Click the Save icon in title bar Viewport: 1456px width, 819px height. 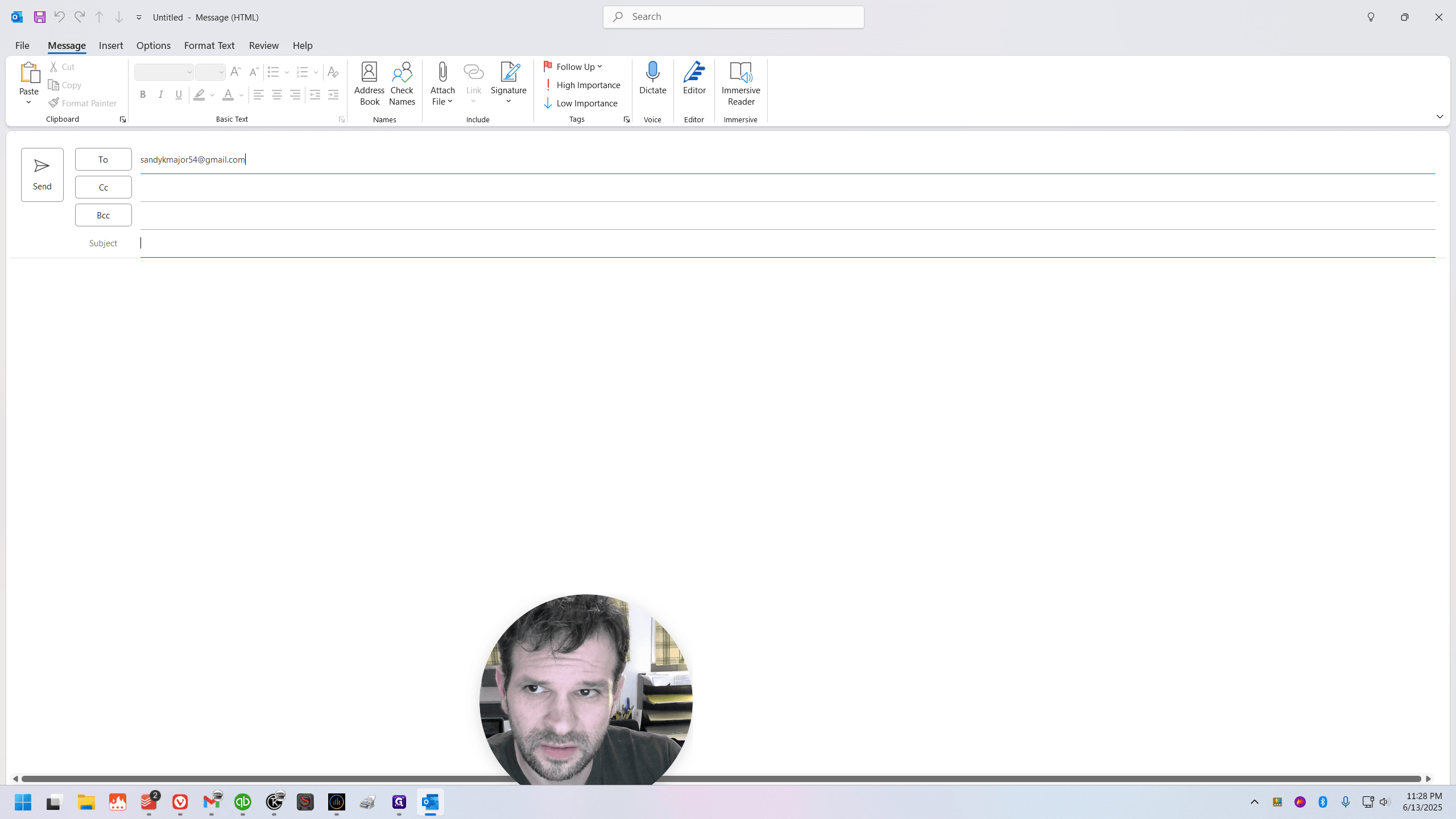pos(39,17)
